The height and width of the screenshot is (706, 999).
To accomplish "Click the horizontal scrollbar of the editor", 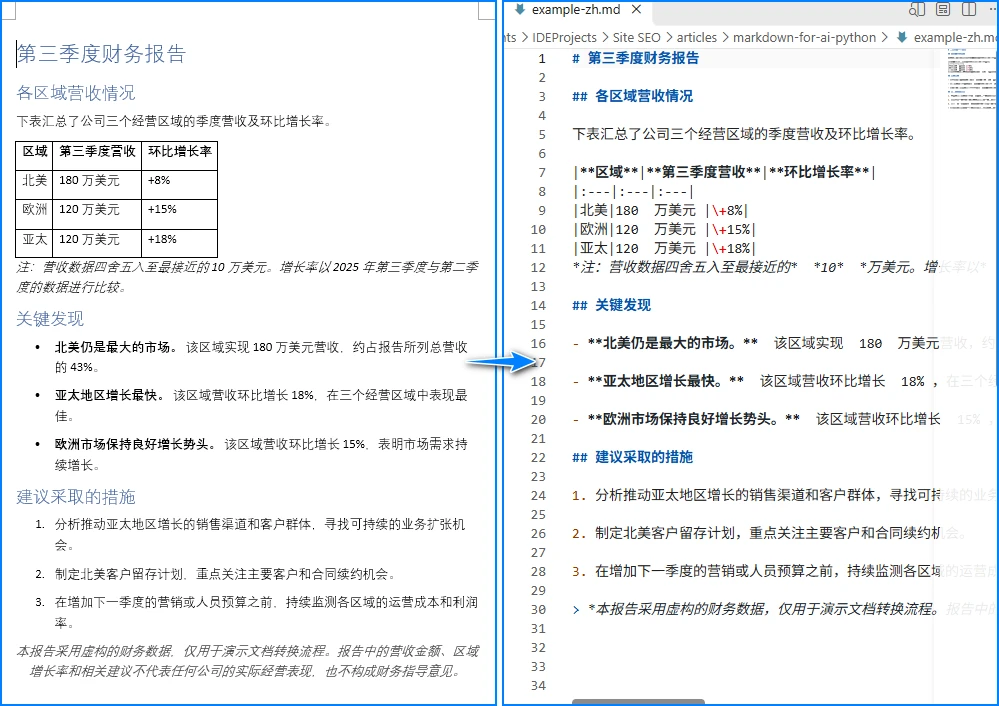I will pyautogui.click(x=638, y=702).
